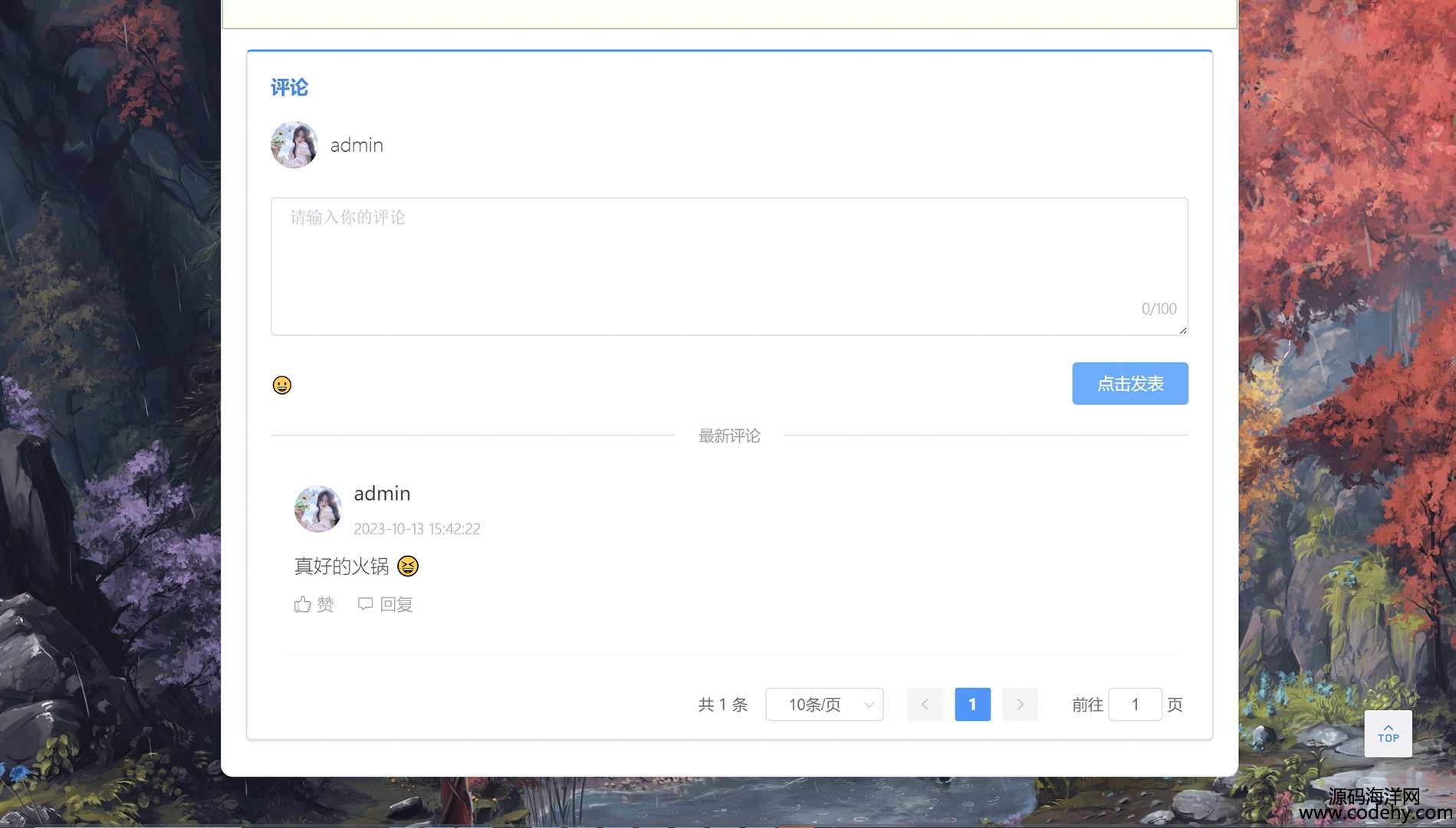Viewport: 1456px width, 828px height.
Task: Open the emoji picker below the comment box
Action: pos(282,385)
